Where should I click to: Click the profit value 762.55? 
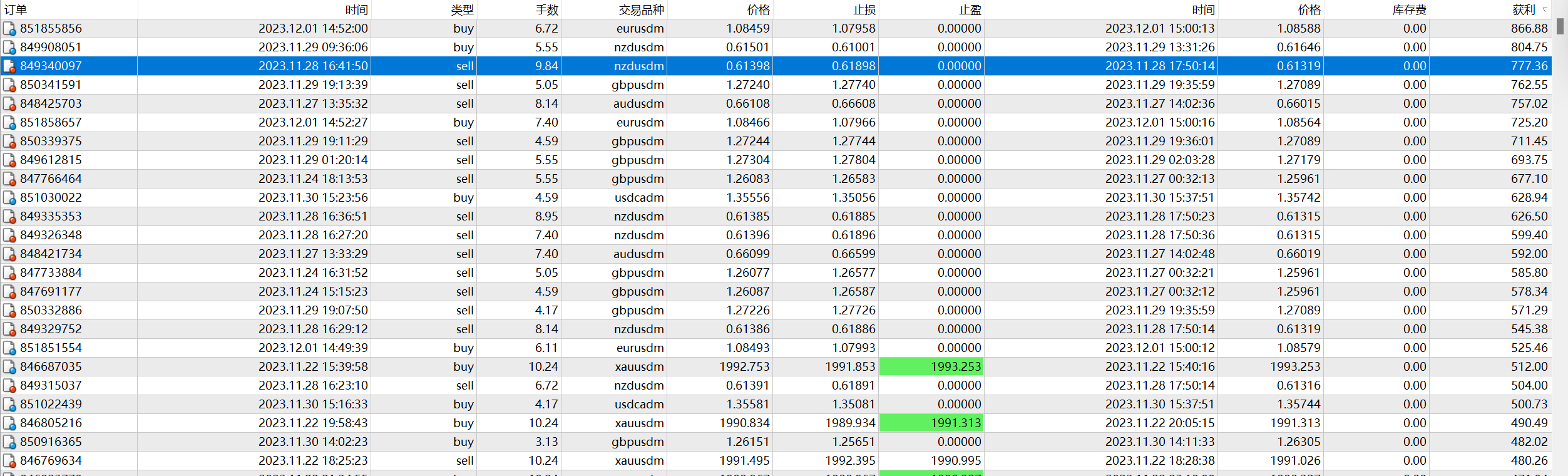coord(1529,85)
